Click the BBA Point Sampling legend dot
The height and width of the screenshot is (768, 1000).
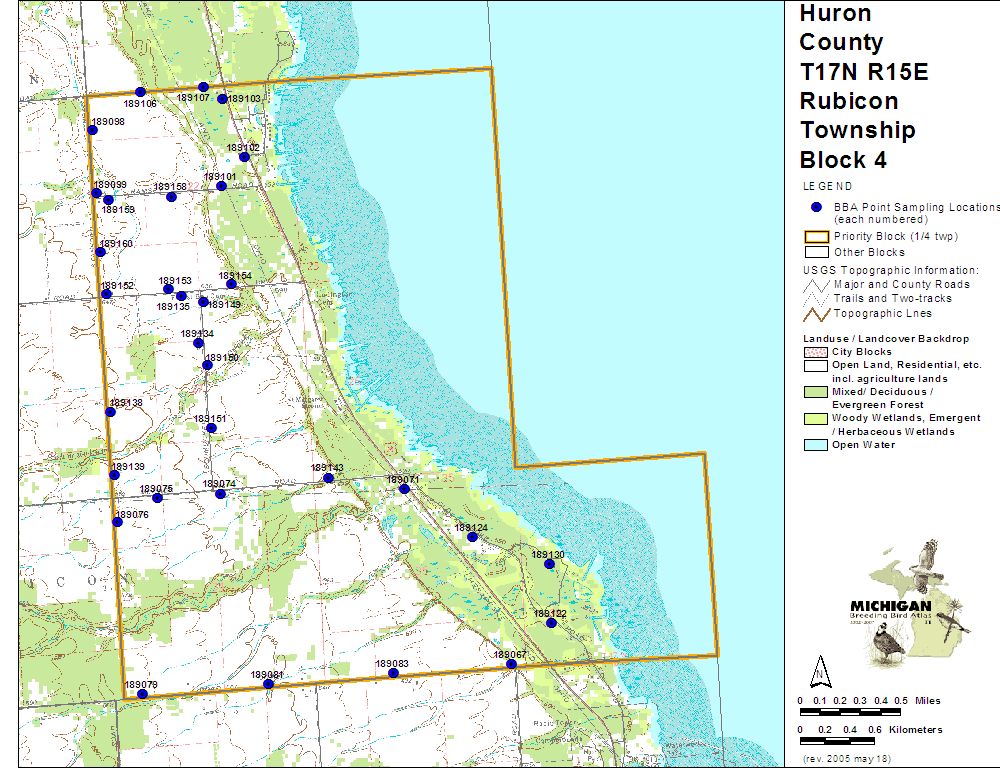pos(816,207)
